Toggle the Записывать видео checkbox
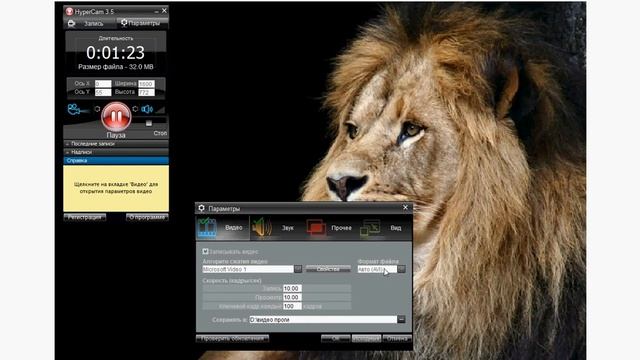The height and width of the screenshot is (360, 640). click(205, 251)
